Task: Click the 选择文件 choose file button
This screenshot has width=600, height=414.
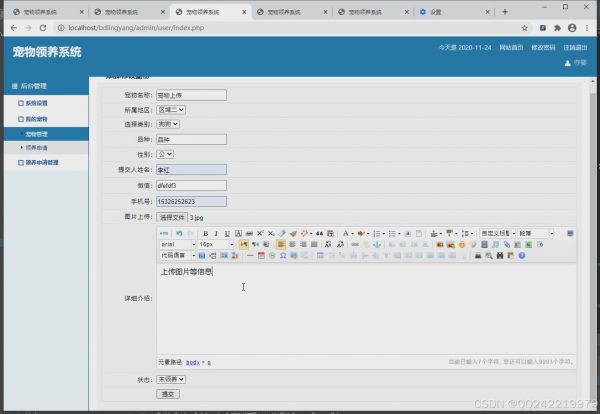Action: pyautogui.click(x=172, y=216)
